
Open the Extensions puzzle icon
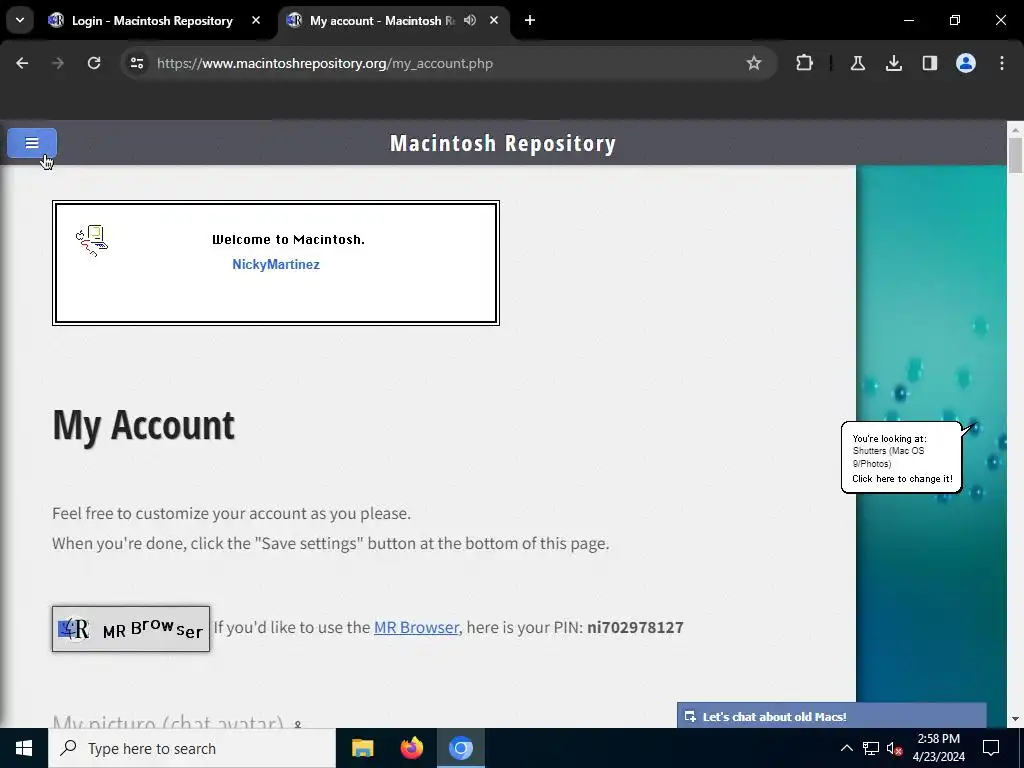coord(805,63)
